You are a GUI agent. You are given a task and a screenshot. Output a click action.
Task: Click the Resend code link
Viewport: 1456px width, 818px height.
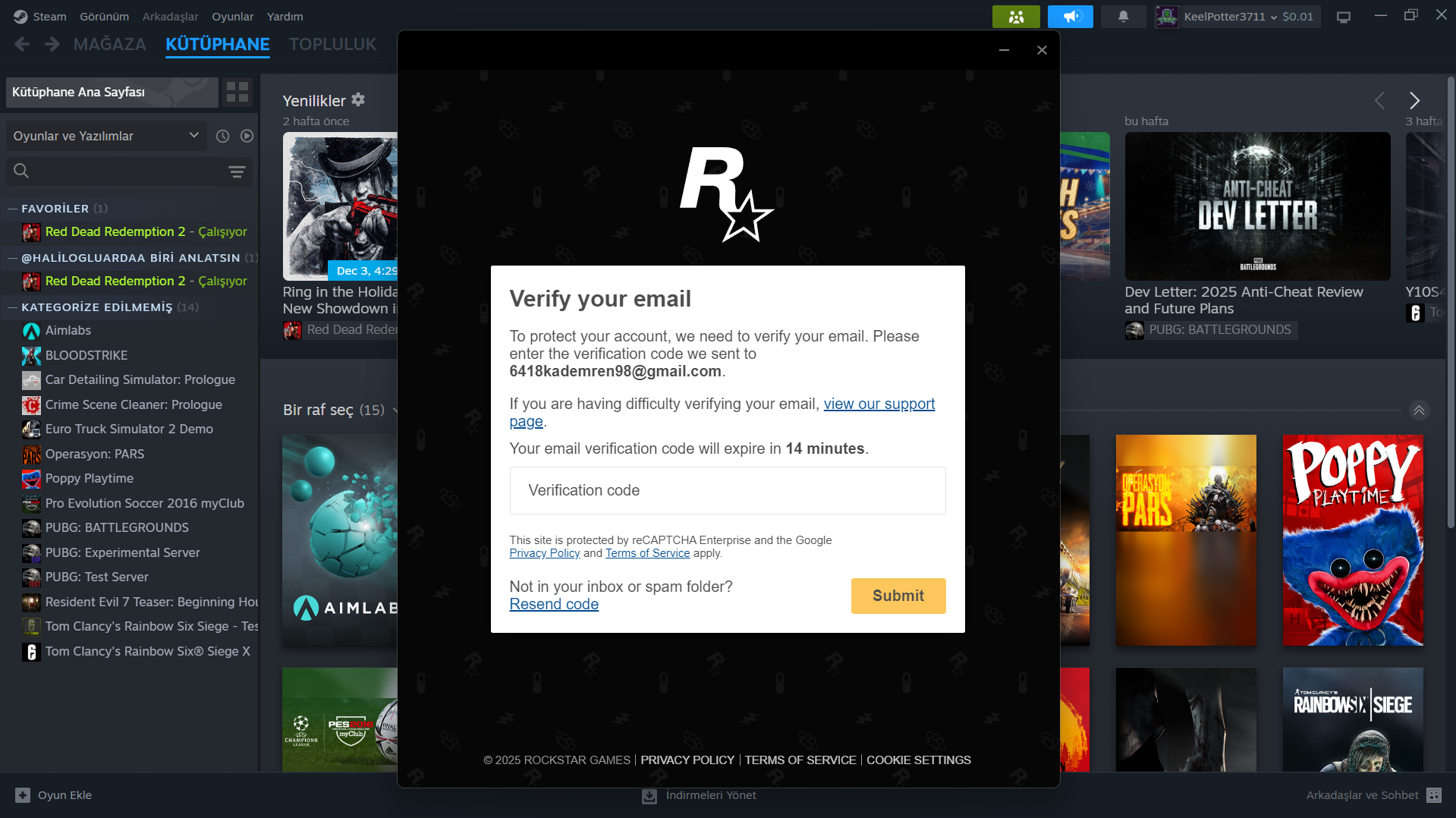554,604
